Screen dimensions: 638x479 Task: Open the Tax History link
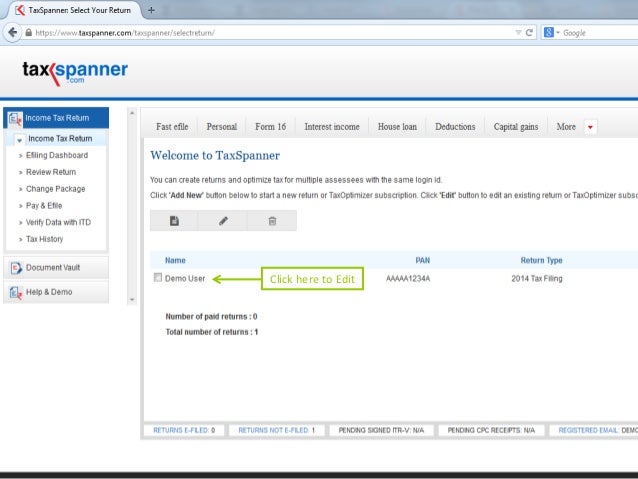[x=44, y=239]
